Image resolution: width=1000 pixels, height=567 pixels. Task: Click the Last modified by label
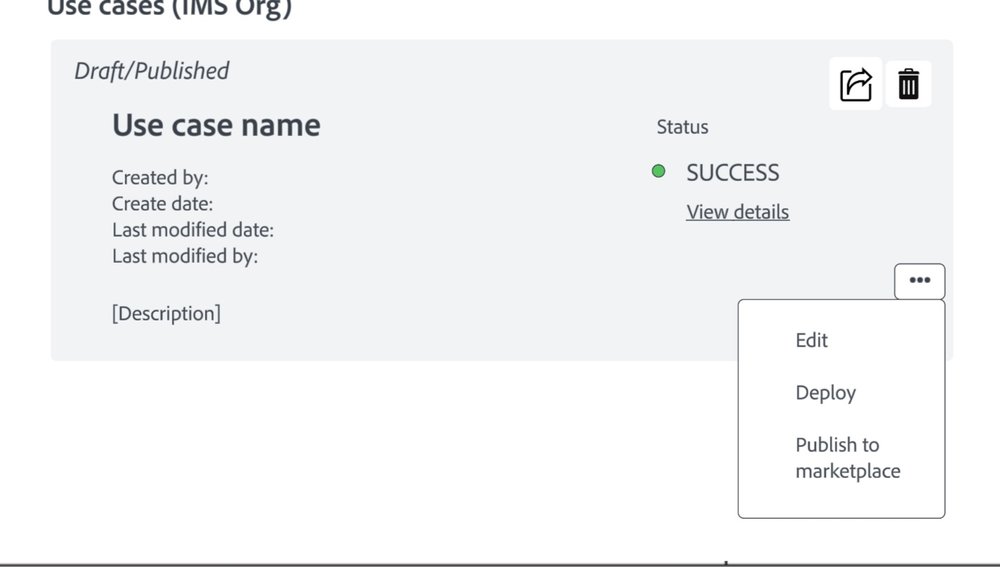pos(185,256)
